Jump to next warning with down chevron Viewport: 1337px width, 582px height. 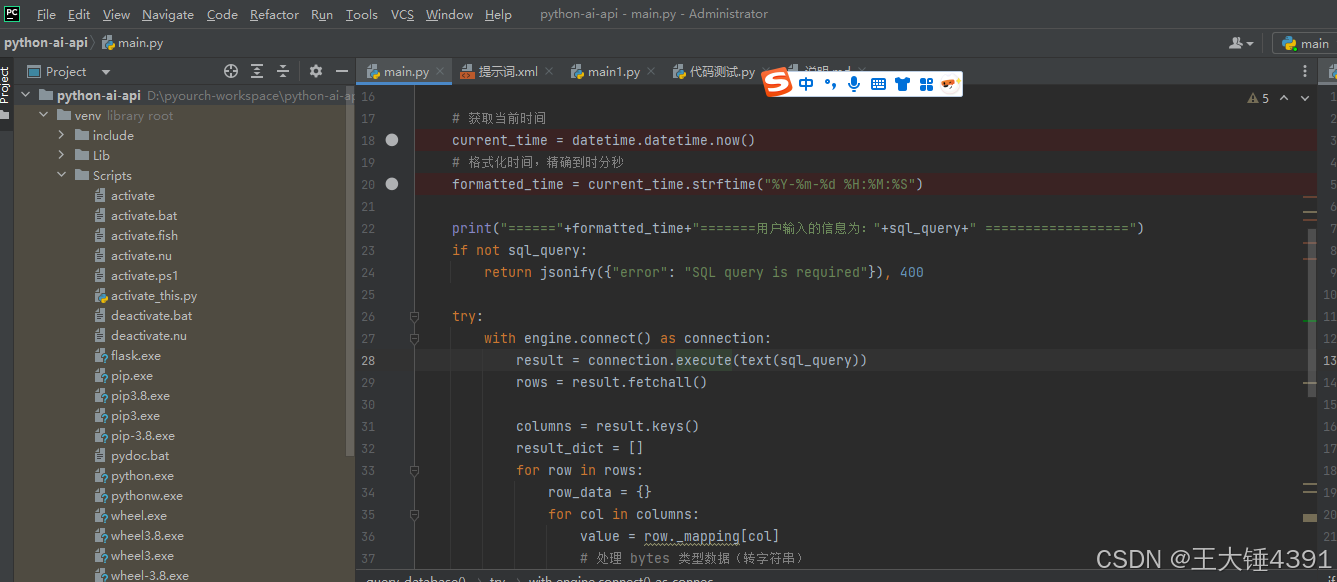pyautogui.click(x=1305, y=98)
